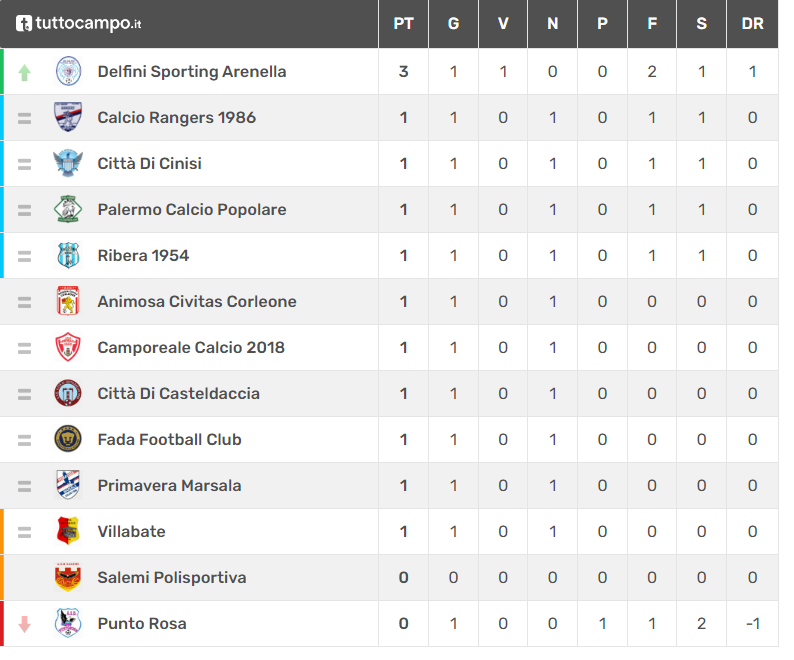Select the DR column header

(752, 24)
